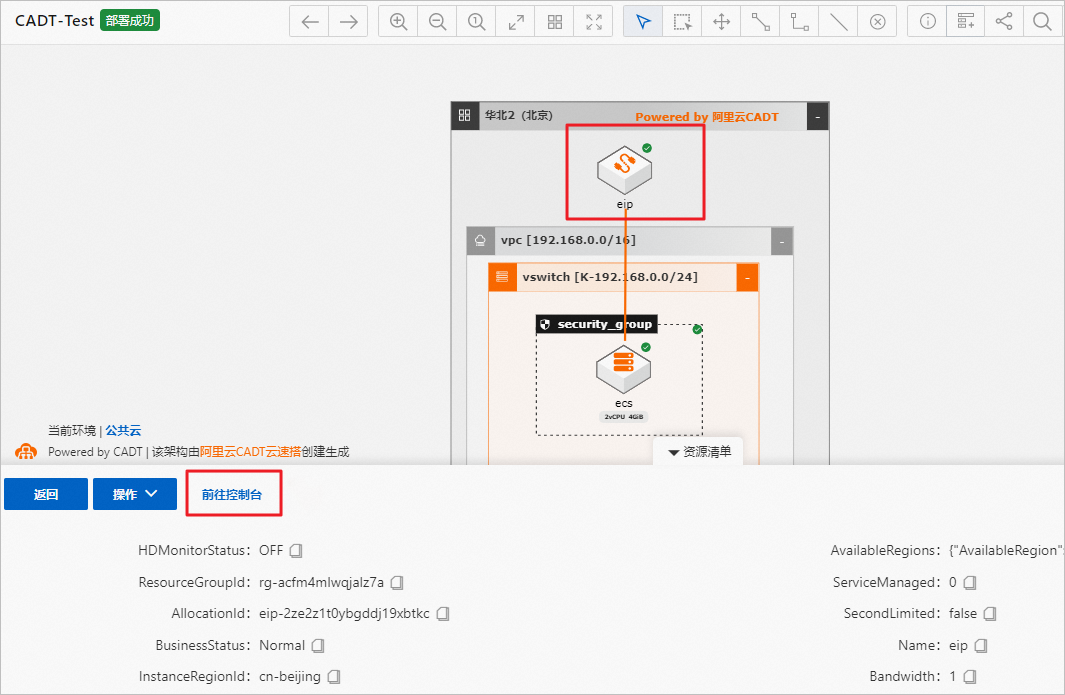Click the eip-2ze2z1t0ybgddj19xbtkc value
The image size is (1065, 695).
[344, 613]
